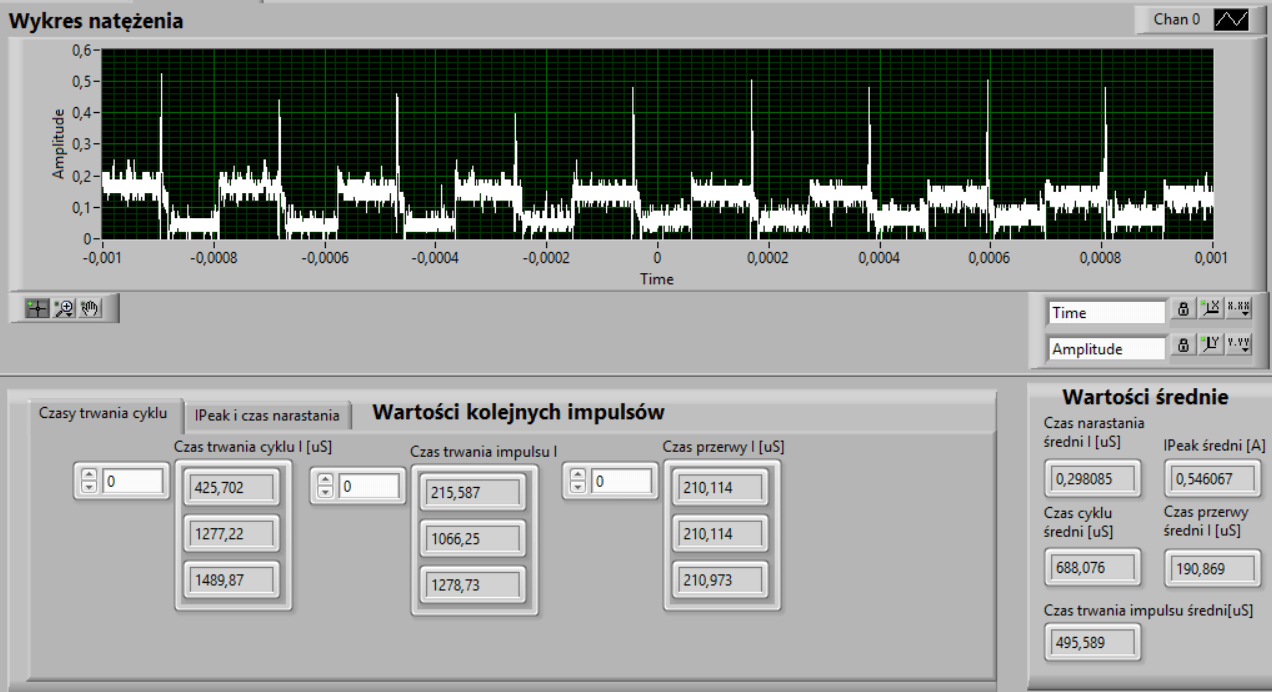The width and height of the screenshot is (1272, 692).
Task: Click the Czas przerwy value 210,973
Action: click(719, 580)
